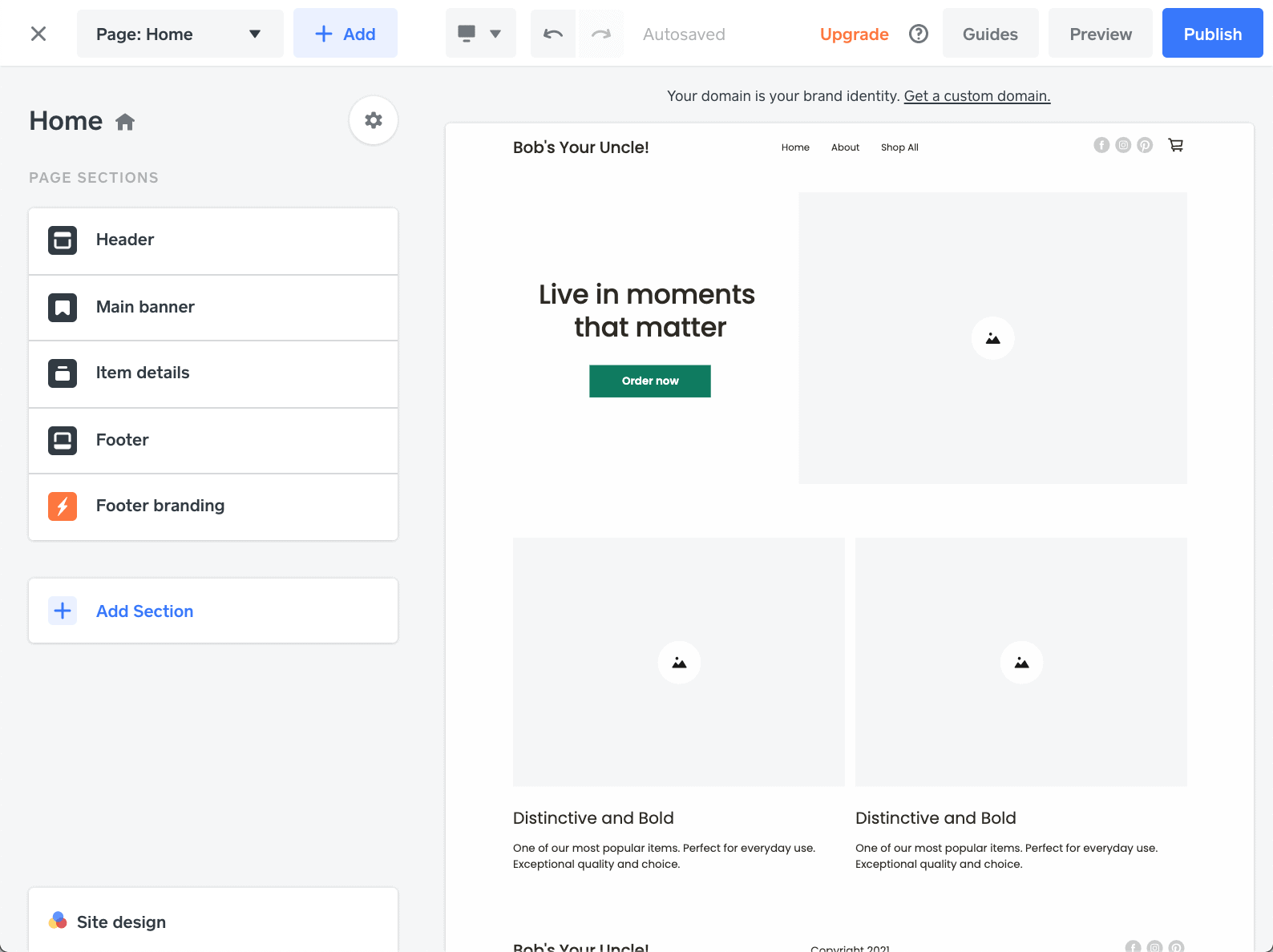This screenshot has height=952, width=1273.
Task: Open the Site design panel
Action: [x=213, y=920]
